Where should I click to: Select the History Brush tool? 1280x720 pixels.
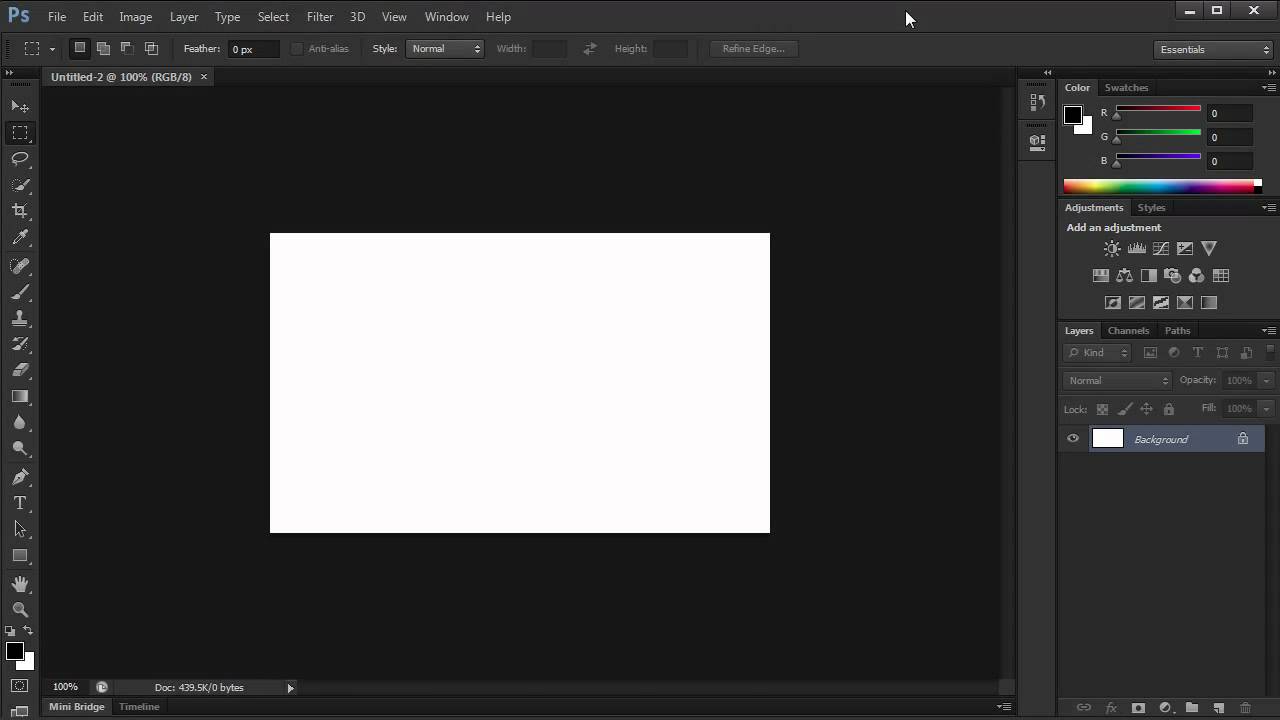point(20,344)
